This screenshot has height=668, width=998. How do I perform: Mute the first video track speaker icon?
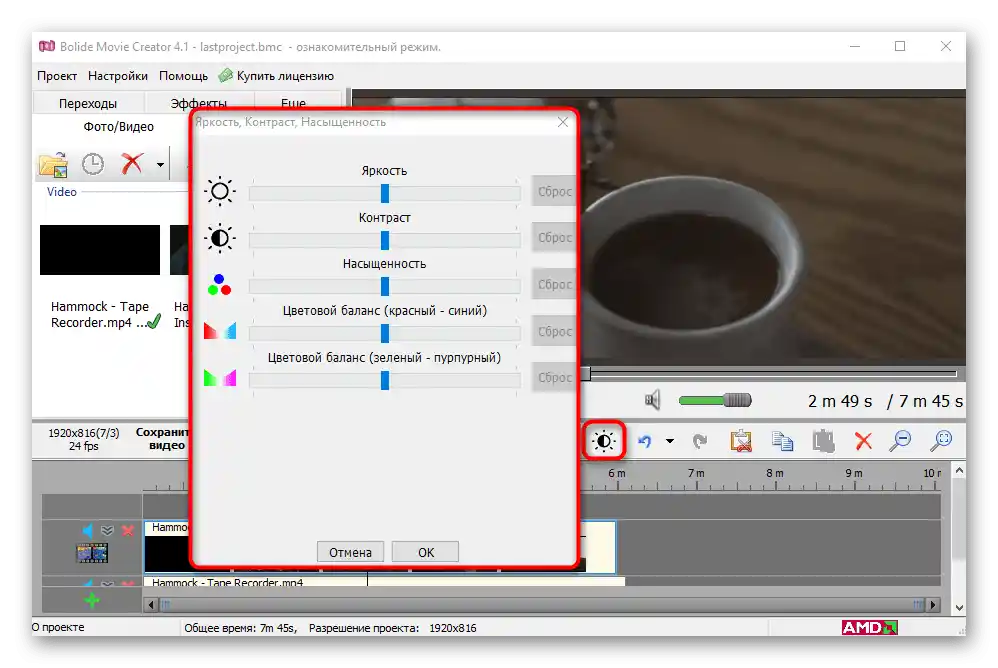(88, 530)
